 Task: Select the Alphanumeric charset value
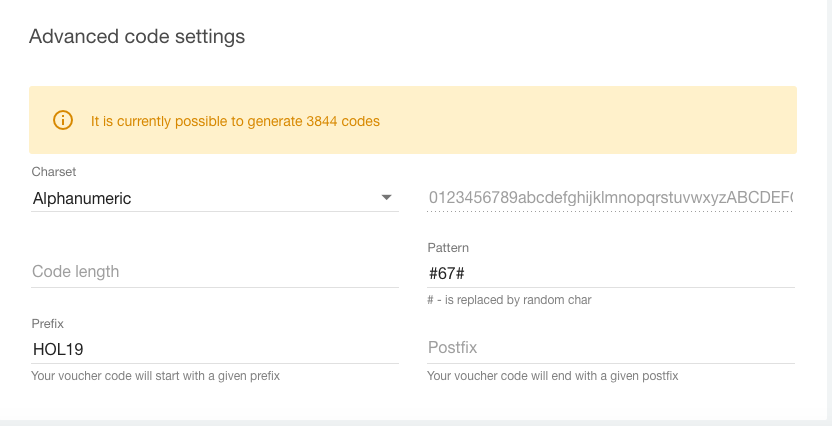point(82,198)
